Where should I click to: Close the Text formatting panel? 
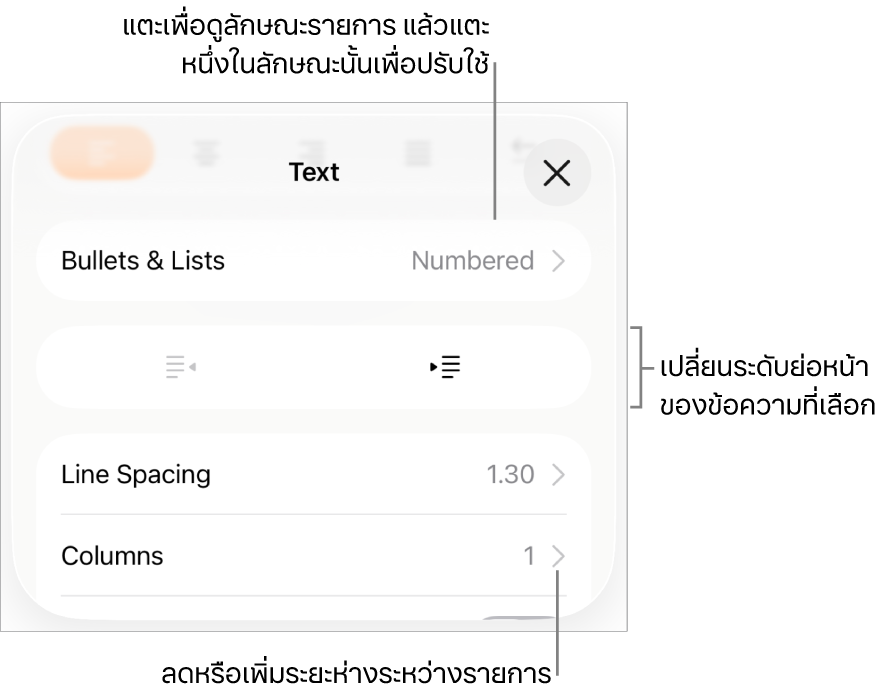(x=557, y=173)
